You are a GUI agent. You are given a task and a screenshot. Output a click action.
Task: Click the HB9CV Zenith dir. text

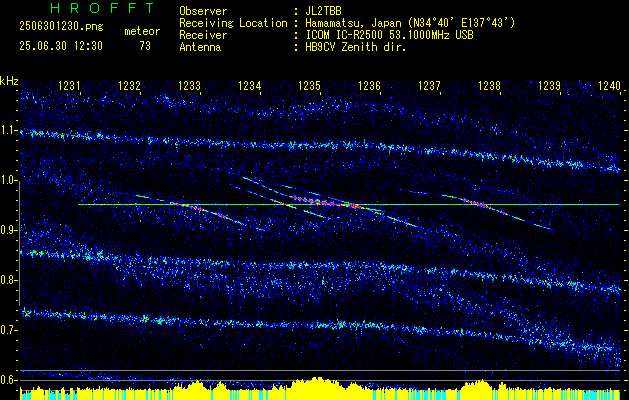click(356, 47)
